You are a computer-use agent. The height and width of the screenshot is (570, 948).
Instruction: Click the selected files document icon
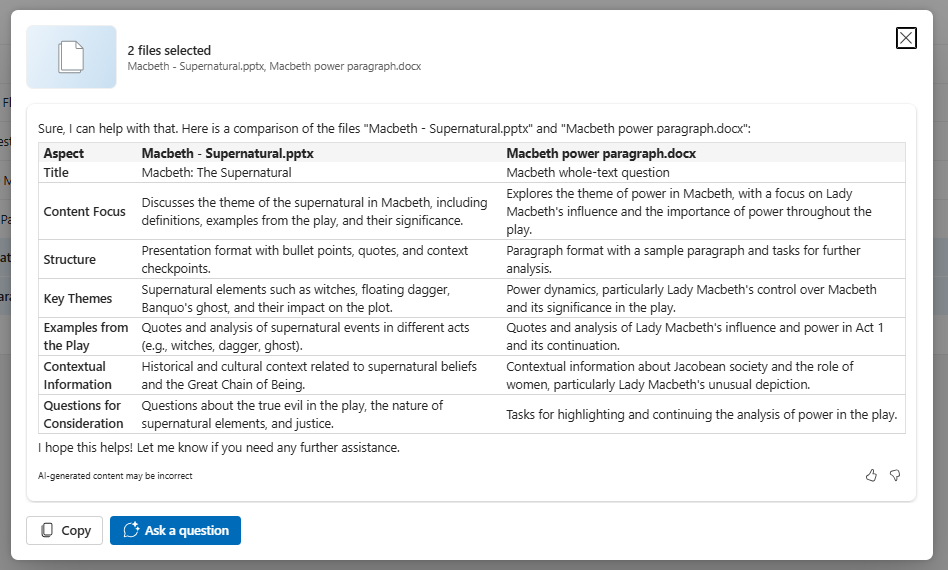(71, 57)
